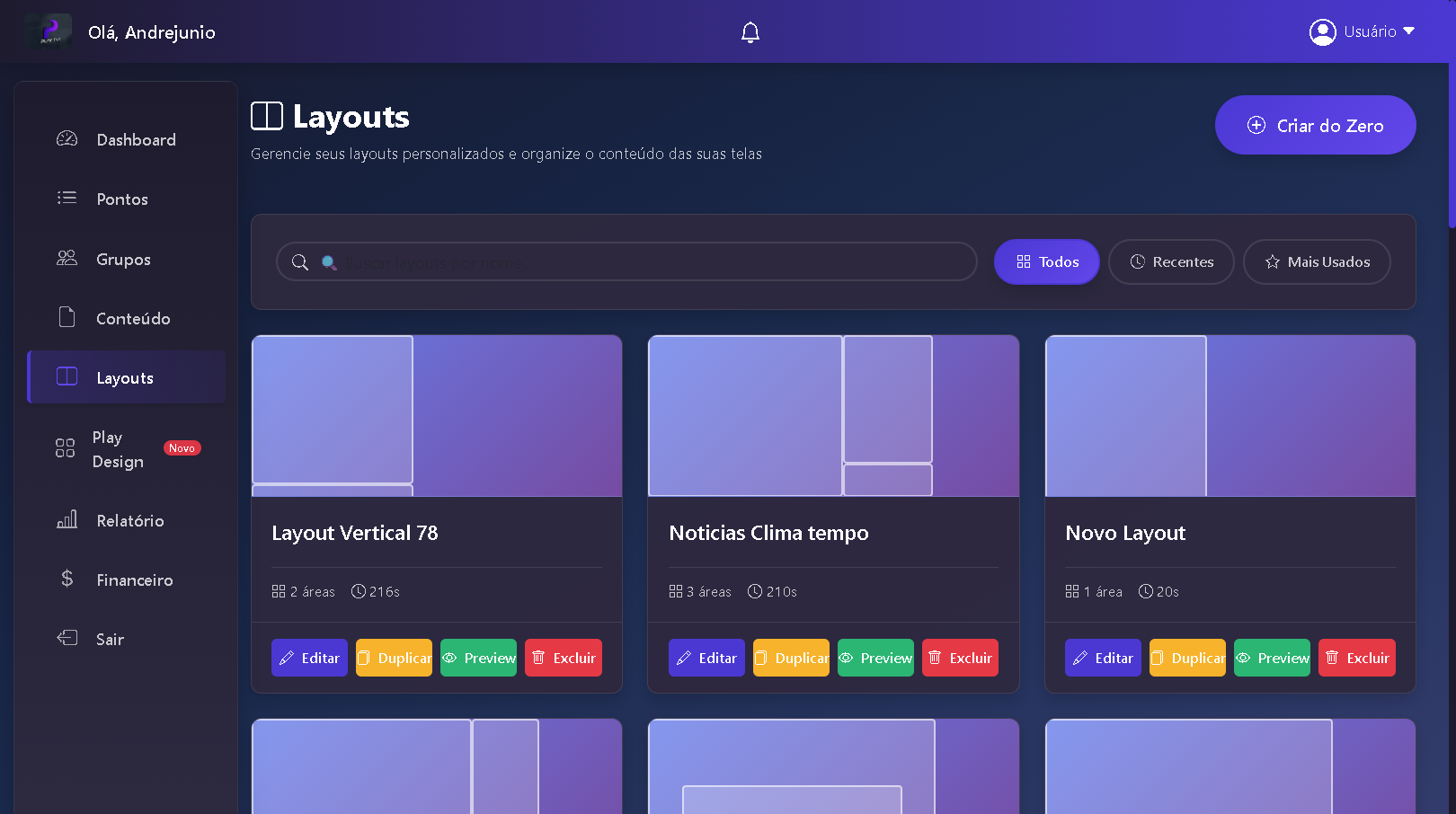
Task: Select the Todos filter
Action: (1046, 261)
